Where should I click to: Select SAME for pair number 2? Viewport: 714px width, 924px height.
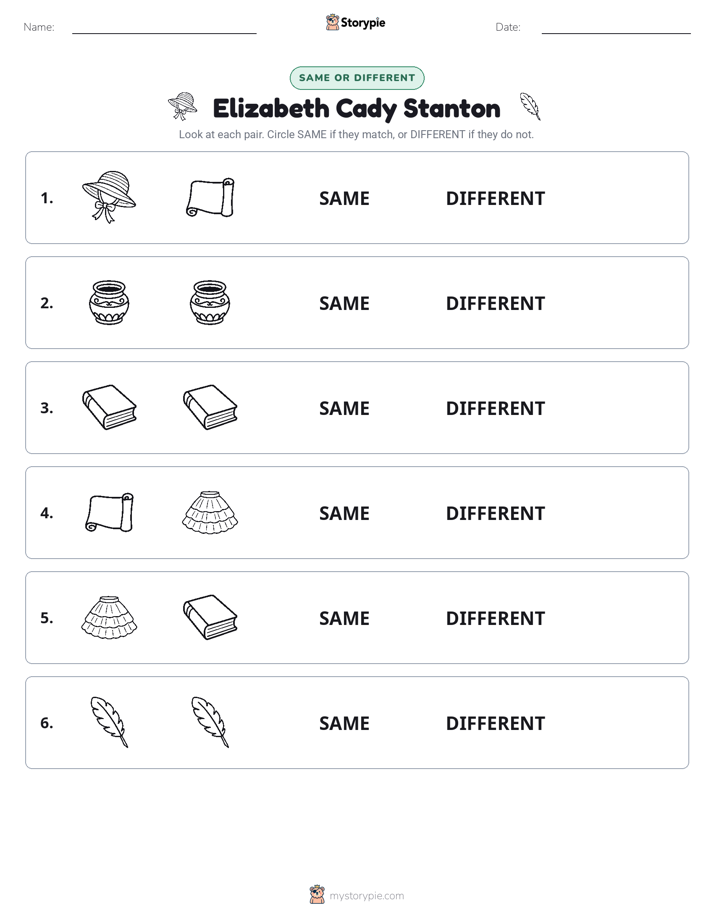[344, 303]
